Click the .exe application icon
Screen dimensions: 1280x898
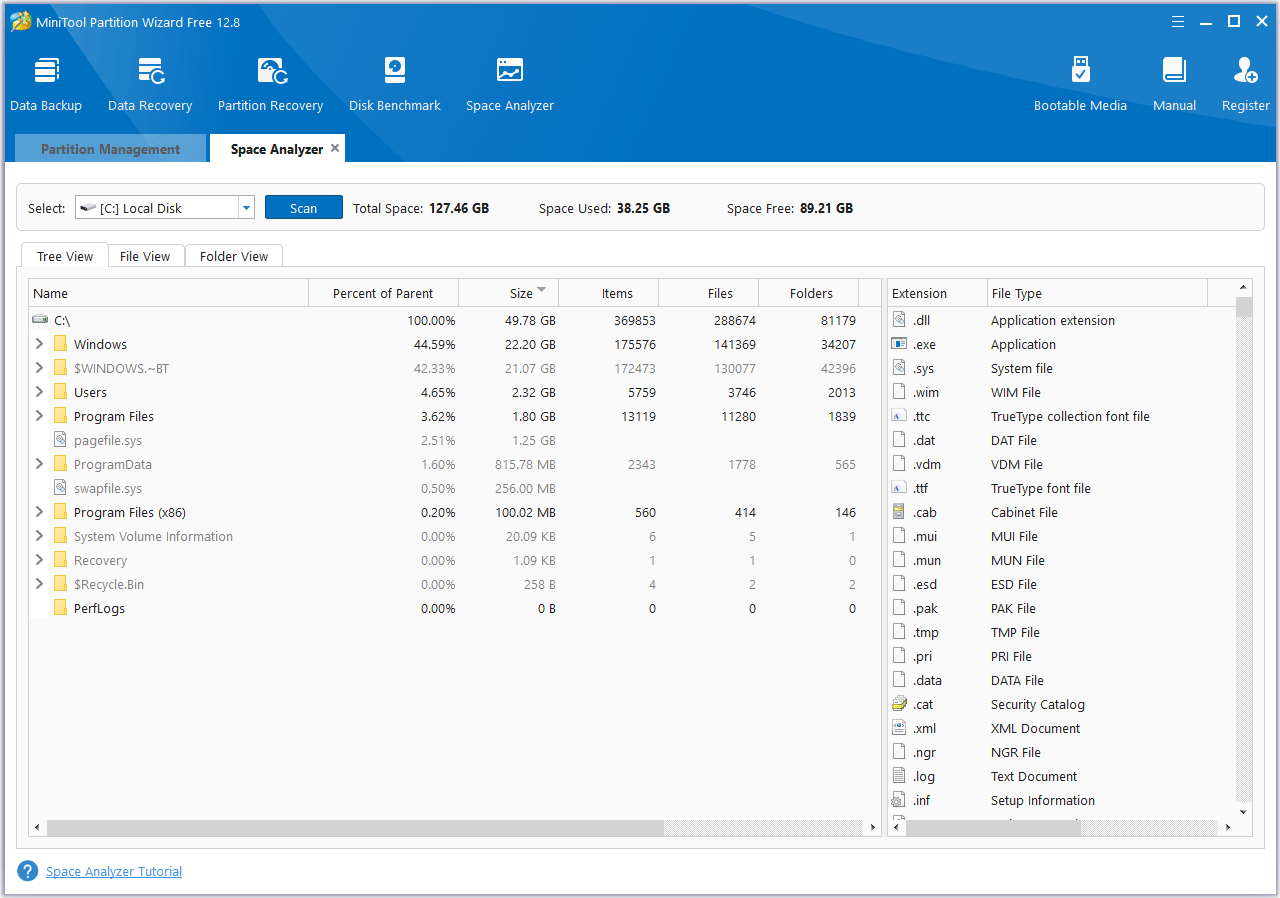[x=899, y=344]
